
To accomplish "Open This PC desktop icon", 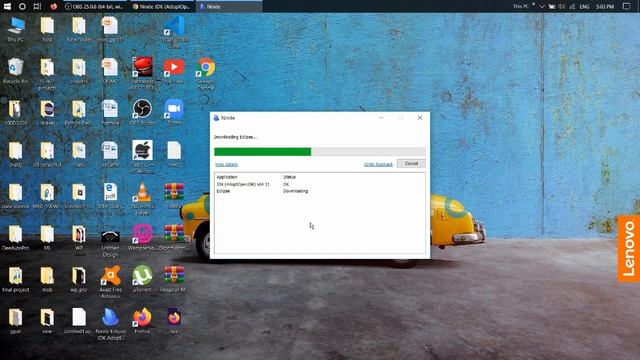I will pyautogui.click(x=16, y=30).
